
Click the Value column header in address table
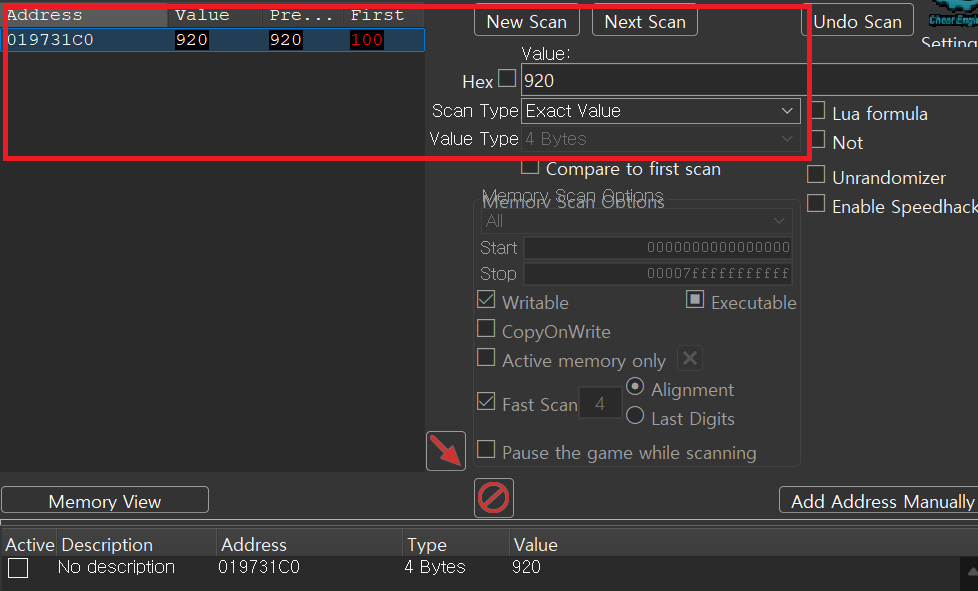click(x=535, y=545)
